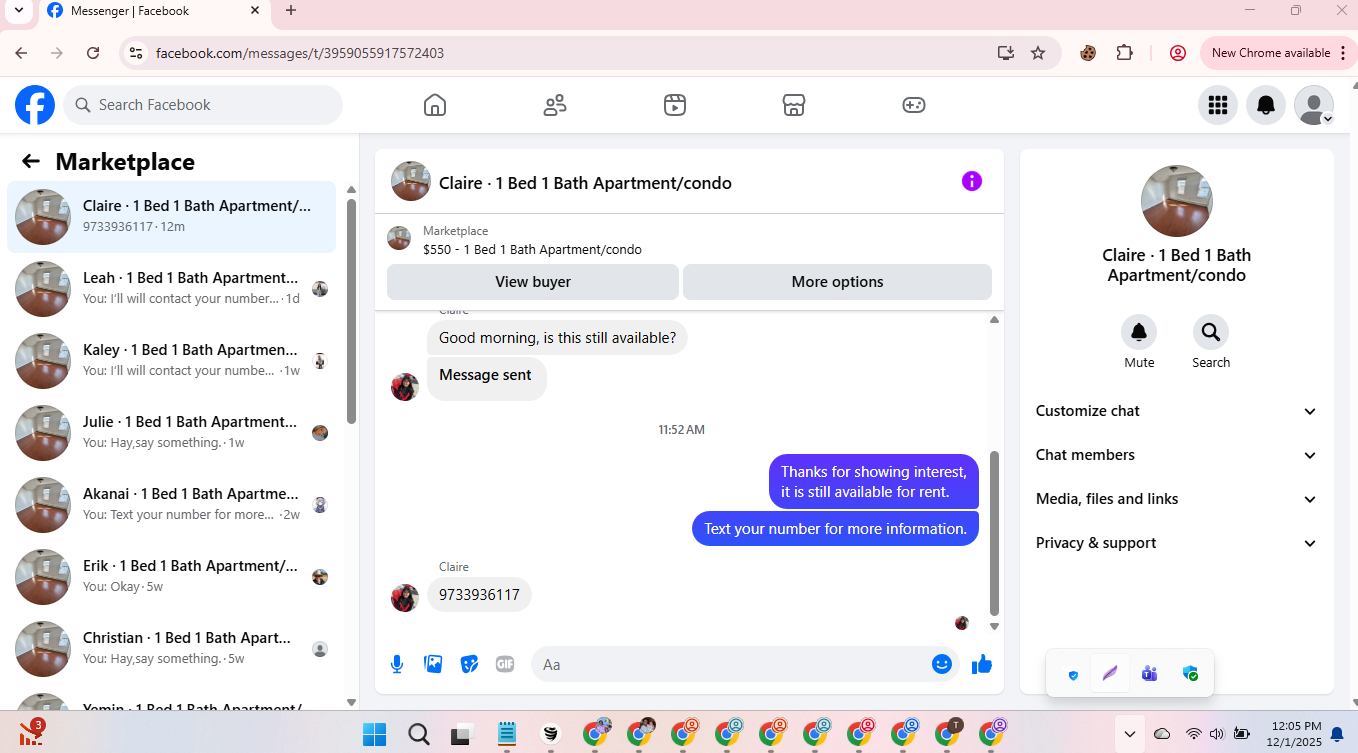The image size is (1358, 753).
Task: Open the Marketplace storefront icon
Action: click(794, 105)
